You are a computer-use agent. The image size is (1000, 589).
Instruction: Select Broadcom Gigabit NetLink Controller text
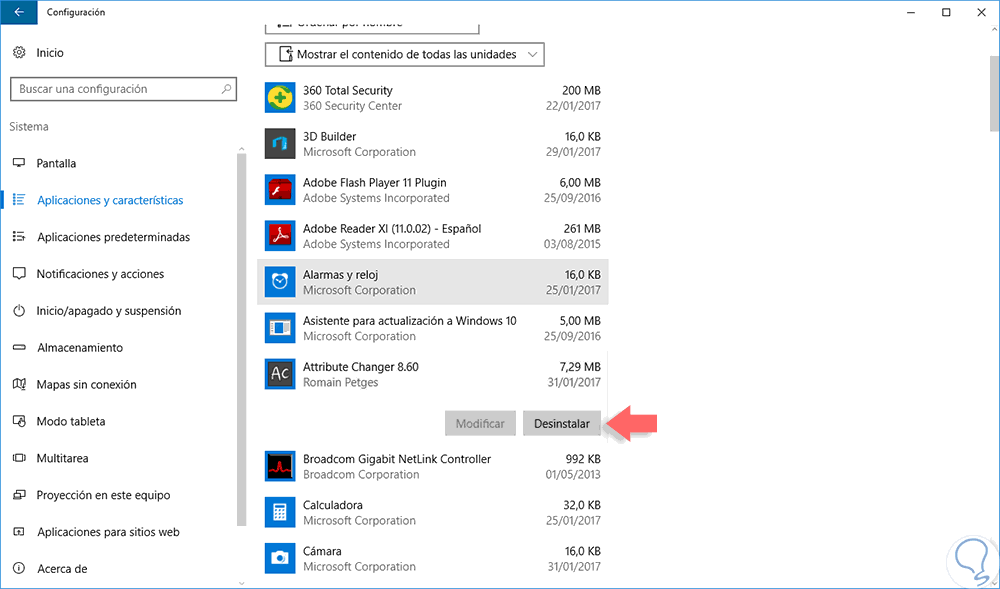pyautogui.click(x=397, y=459)
